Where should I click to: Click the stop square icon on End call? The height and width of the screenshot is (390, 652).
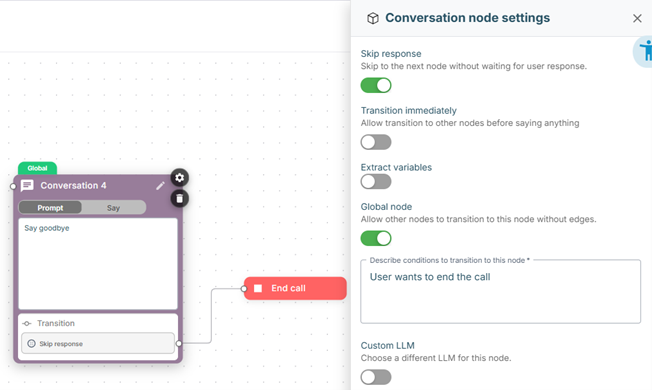(x=258, y=288)
